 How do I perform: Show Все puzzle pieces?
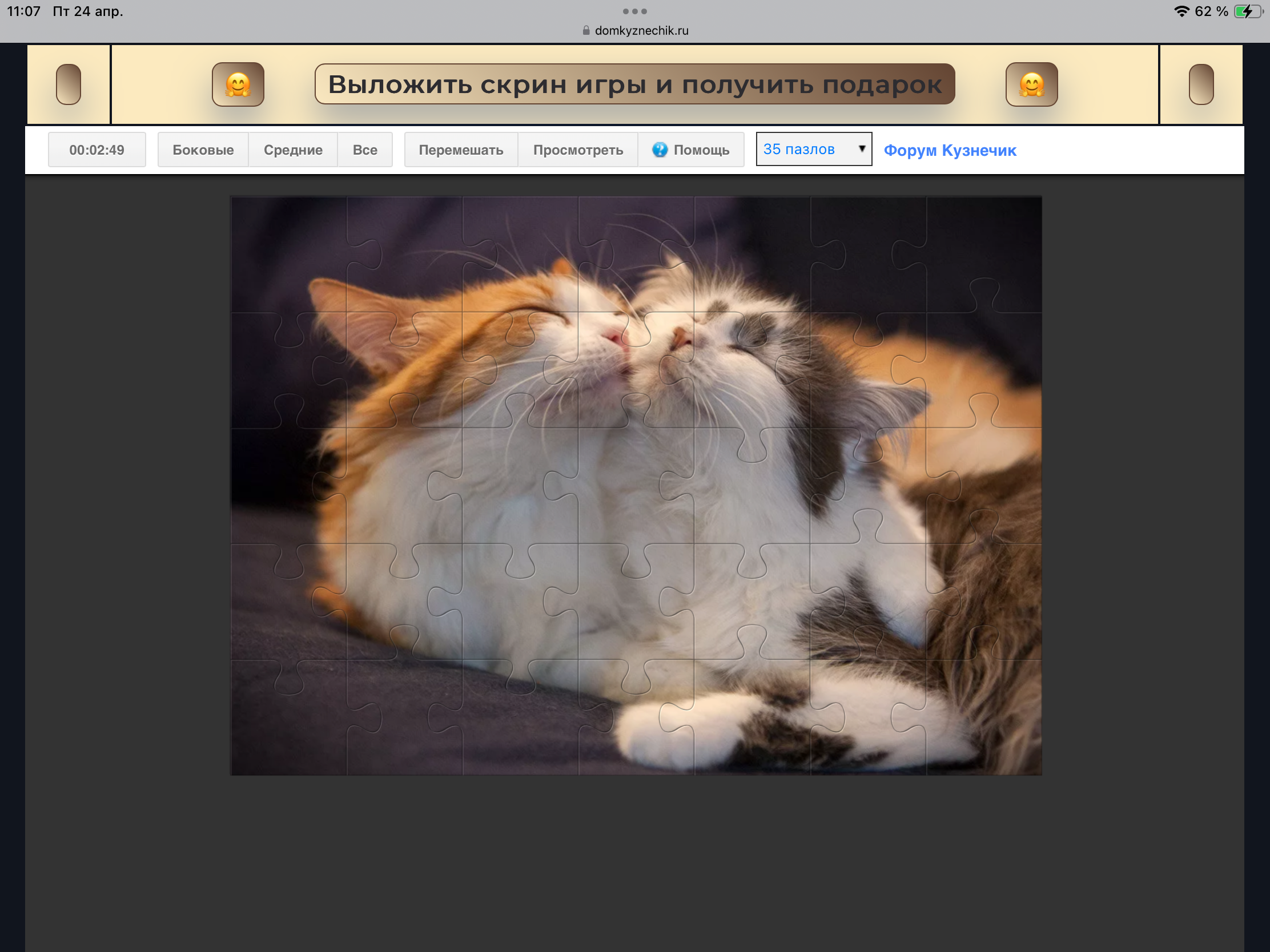point(364,150)
